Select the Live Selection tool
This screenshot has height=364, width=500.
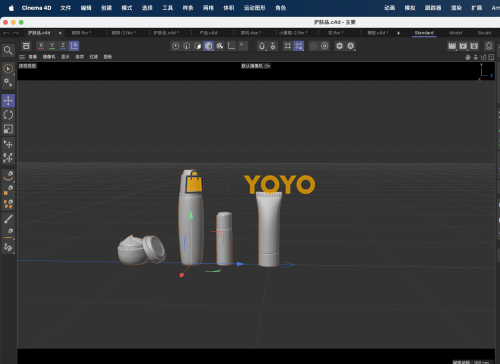8,68
